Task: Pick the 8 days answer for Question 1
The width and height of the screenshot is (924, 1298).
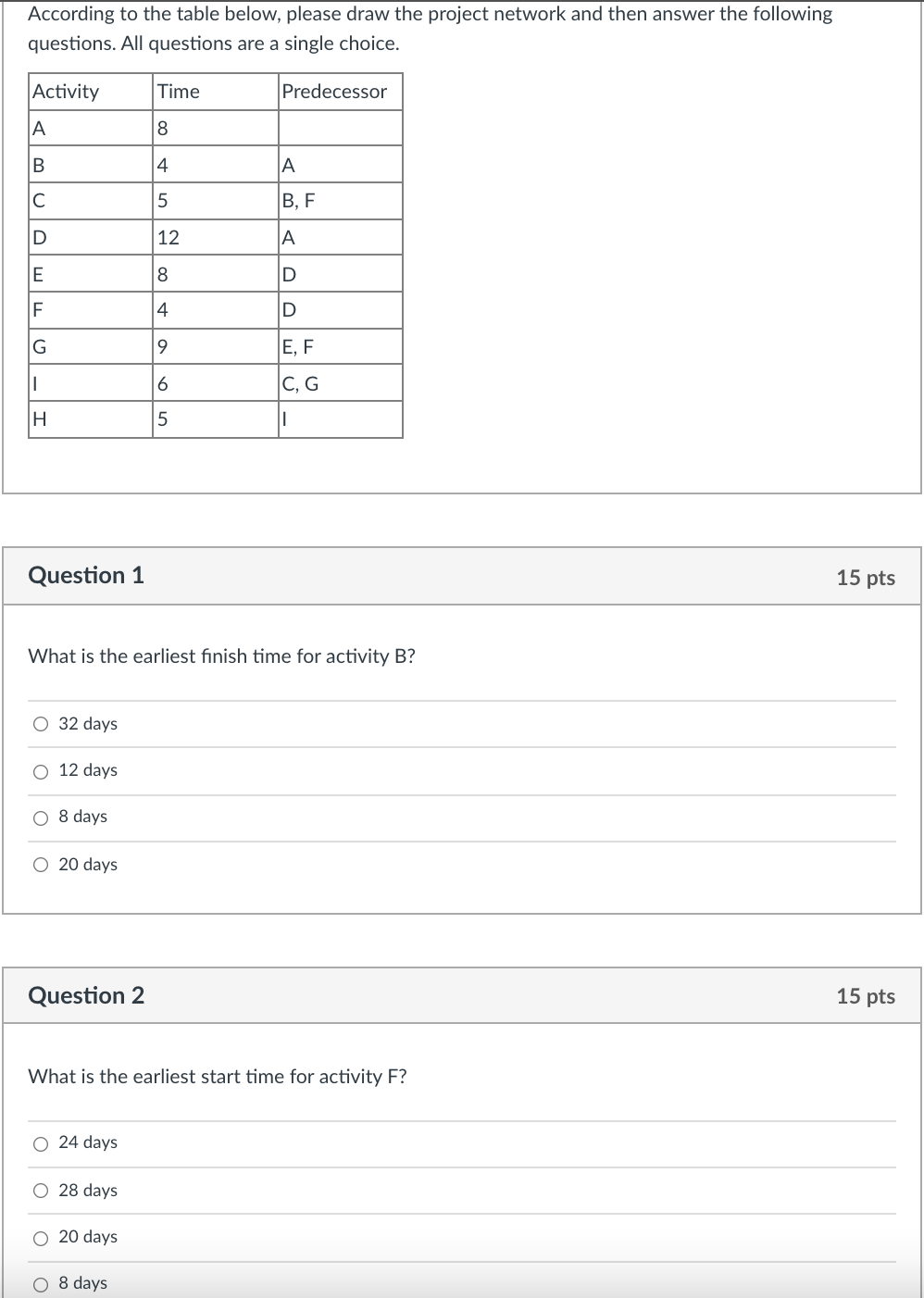Action: click(x=41, y=818)
